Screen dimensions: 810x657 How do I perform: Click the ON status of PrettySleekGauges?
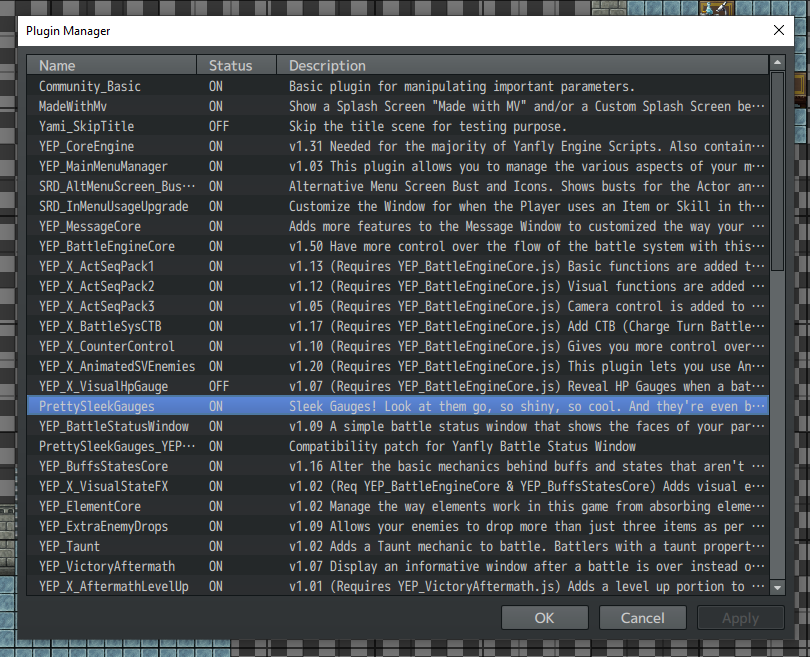click(x=216, y=406)
